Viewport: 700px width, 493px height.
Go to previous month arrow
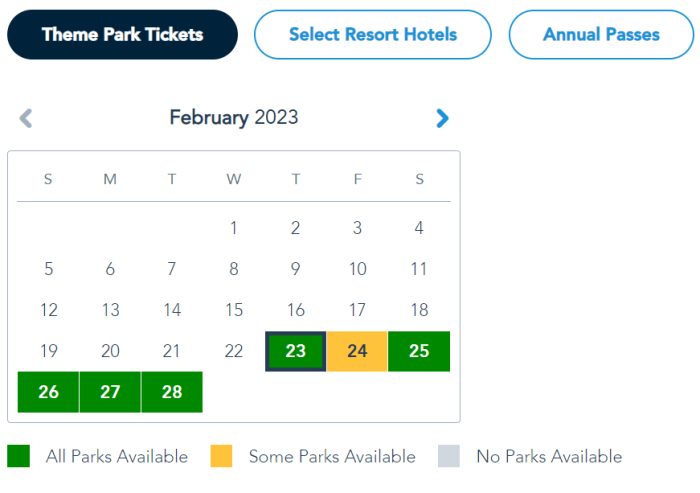(26, 118)
